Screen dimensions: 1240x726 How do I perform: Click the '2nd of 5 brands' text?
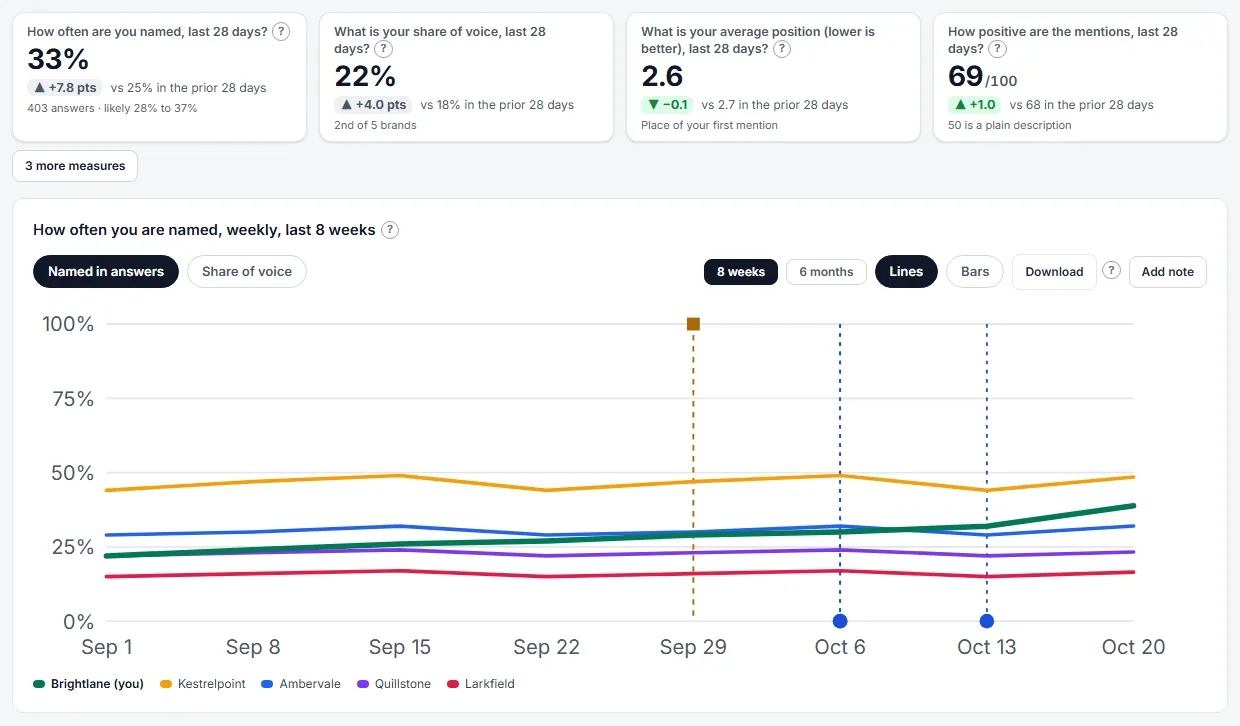click(x=375, y=125)
